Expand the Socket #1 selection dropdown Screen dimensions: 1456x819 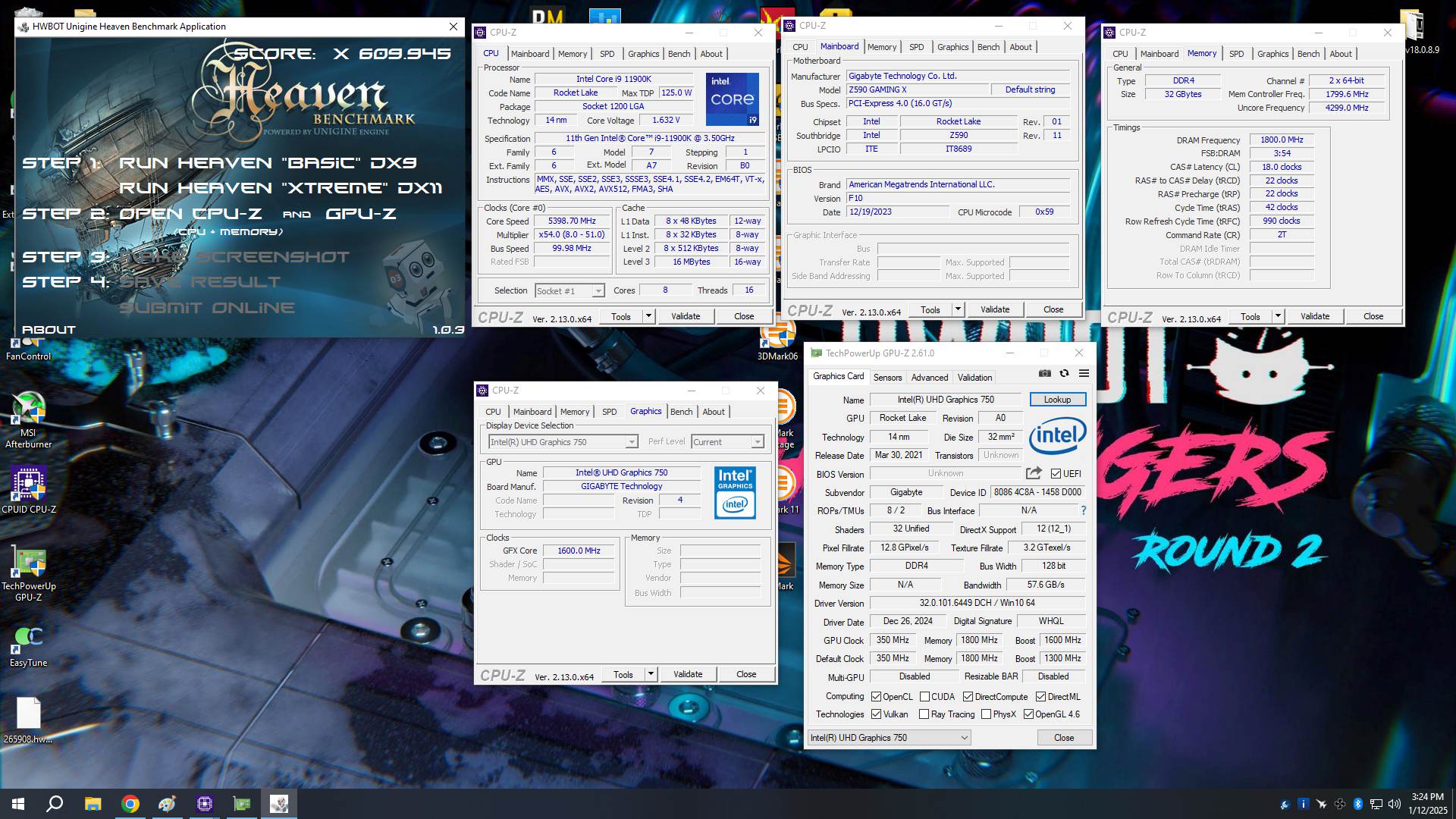pos(598,291)
